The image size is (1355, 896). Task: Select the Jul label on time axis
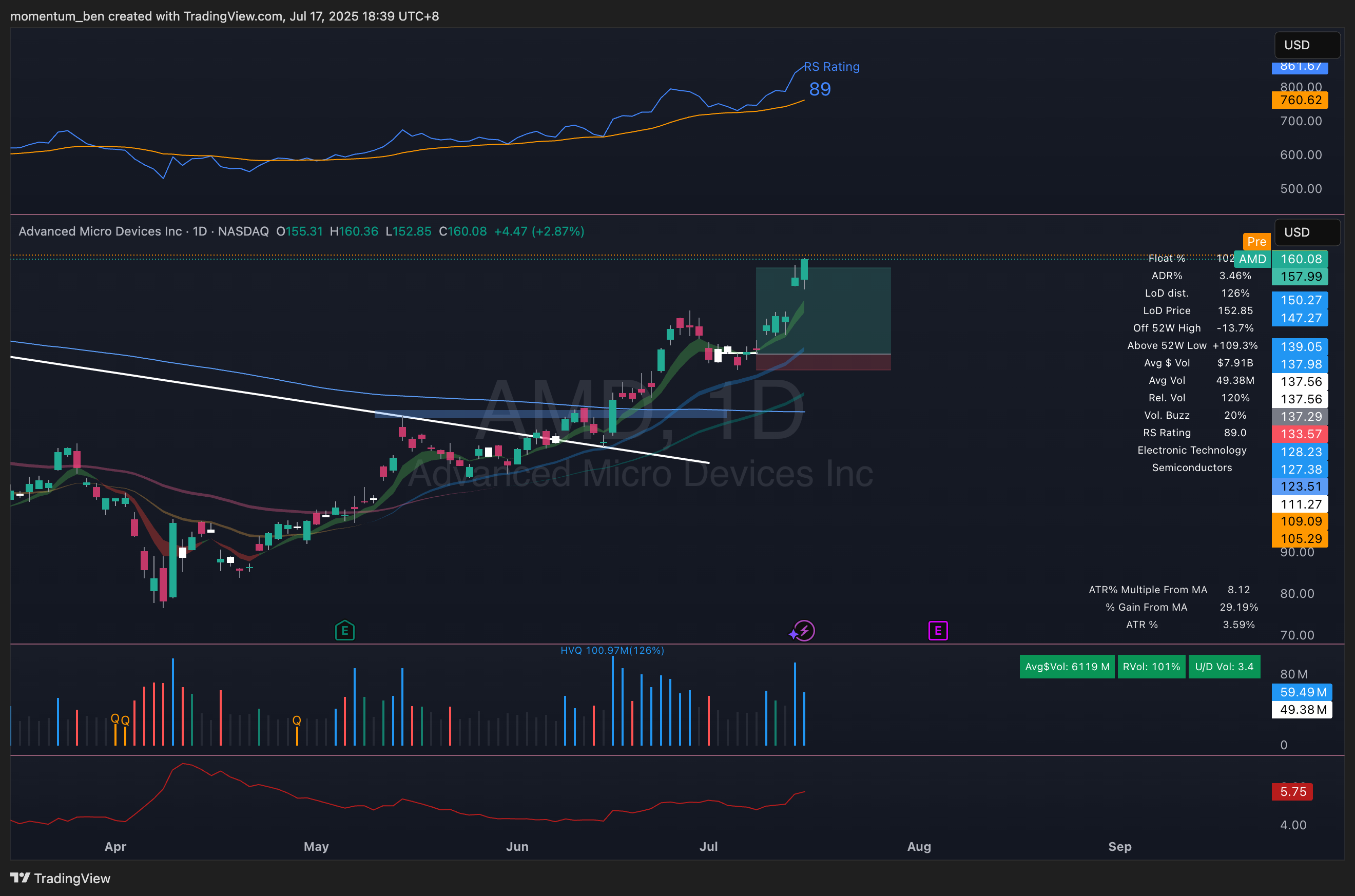pyautogui.click(x=708, y=846)
